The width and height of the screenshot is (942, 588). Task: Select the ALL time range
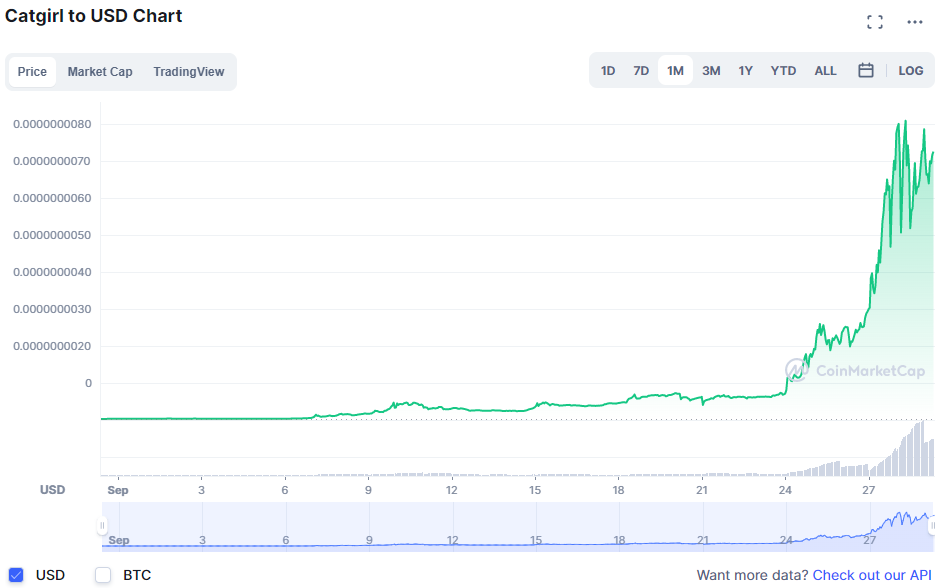click(x=825, y=71)
